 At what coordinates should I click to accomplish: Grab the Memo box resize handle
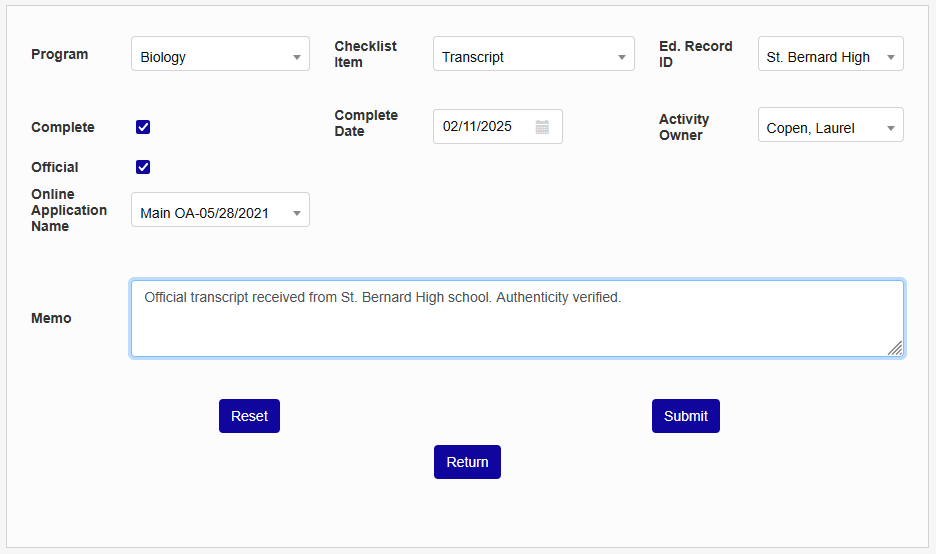[895, 348]
